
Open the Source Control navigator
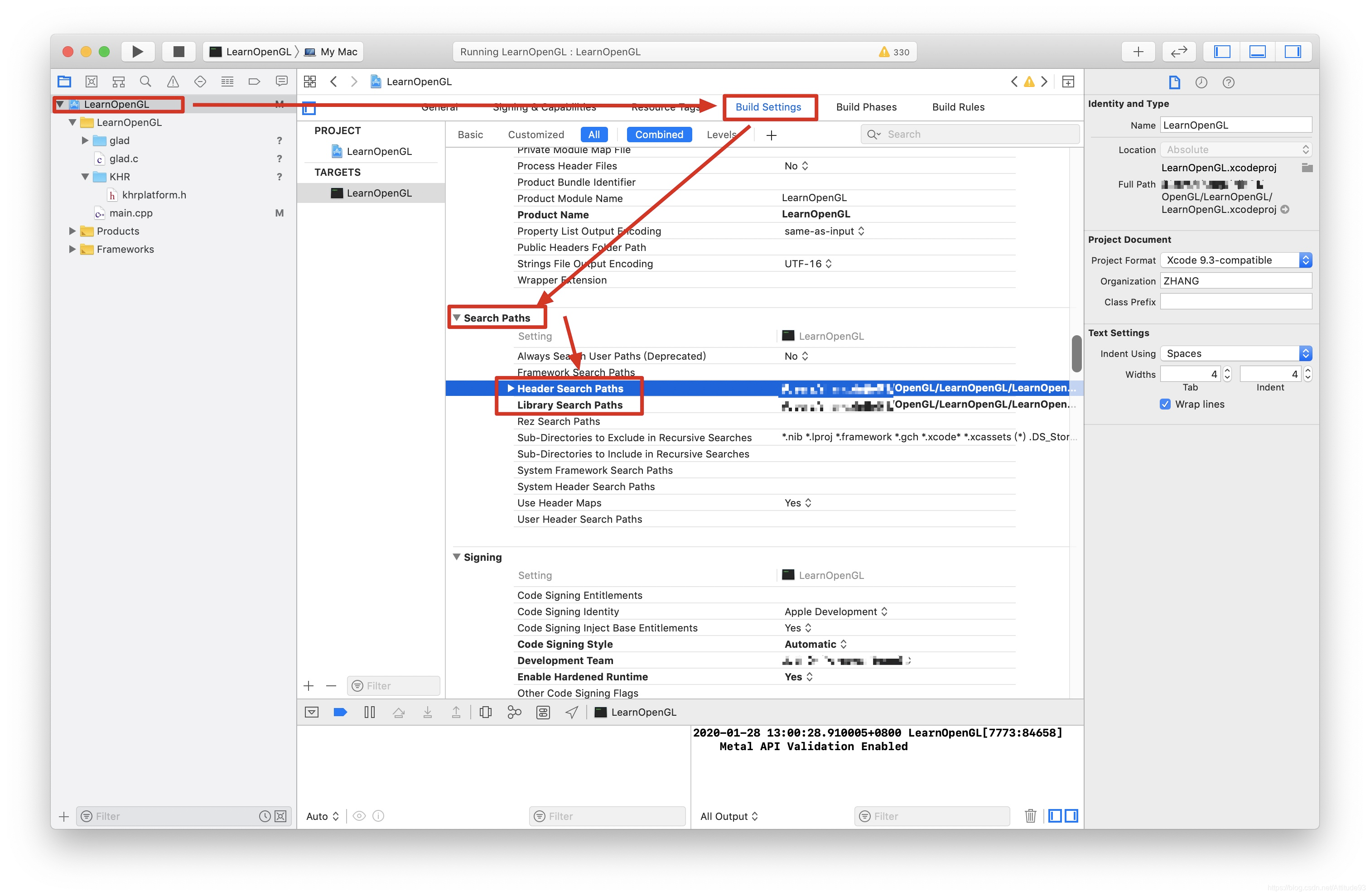92,81
